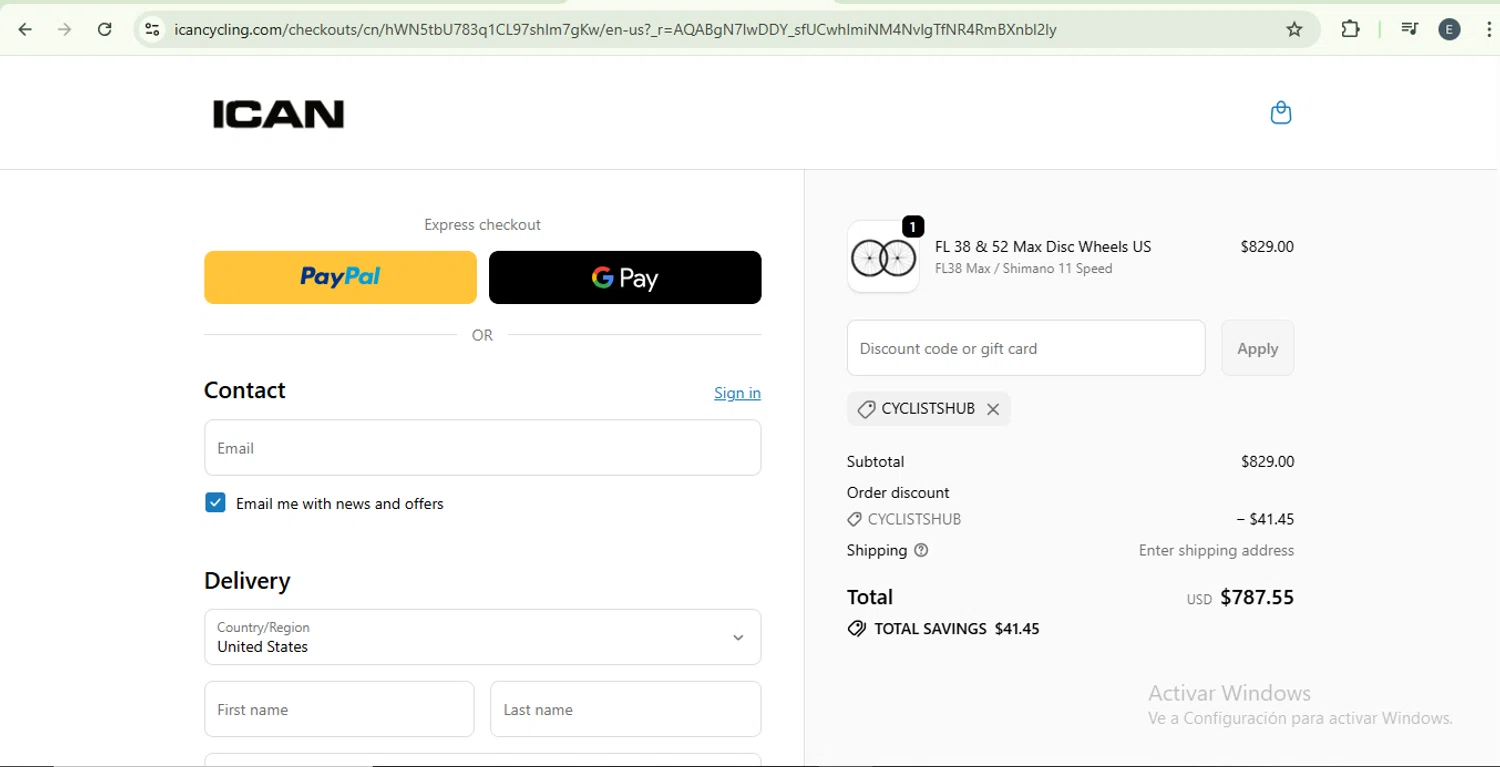Screen dimensions: 1500x767
Task: Click the product title 'FL 38 & 52 Max Disc Wheels US'
Action: [1043, 246]
